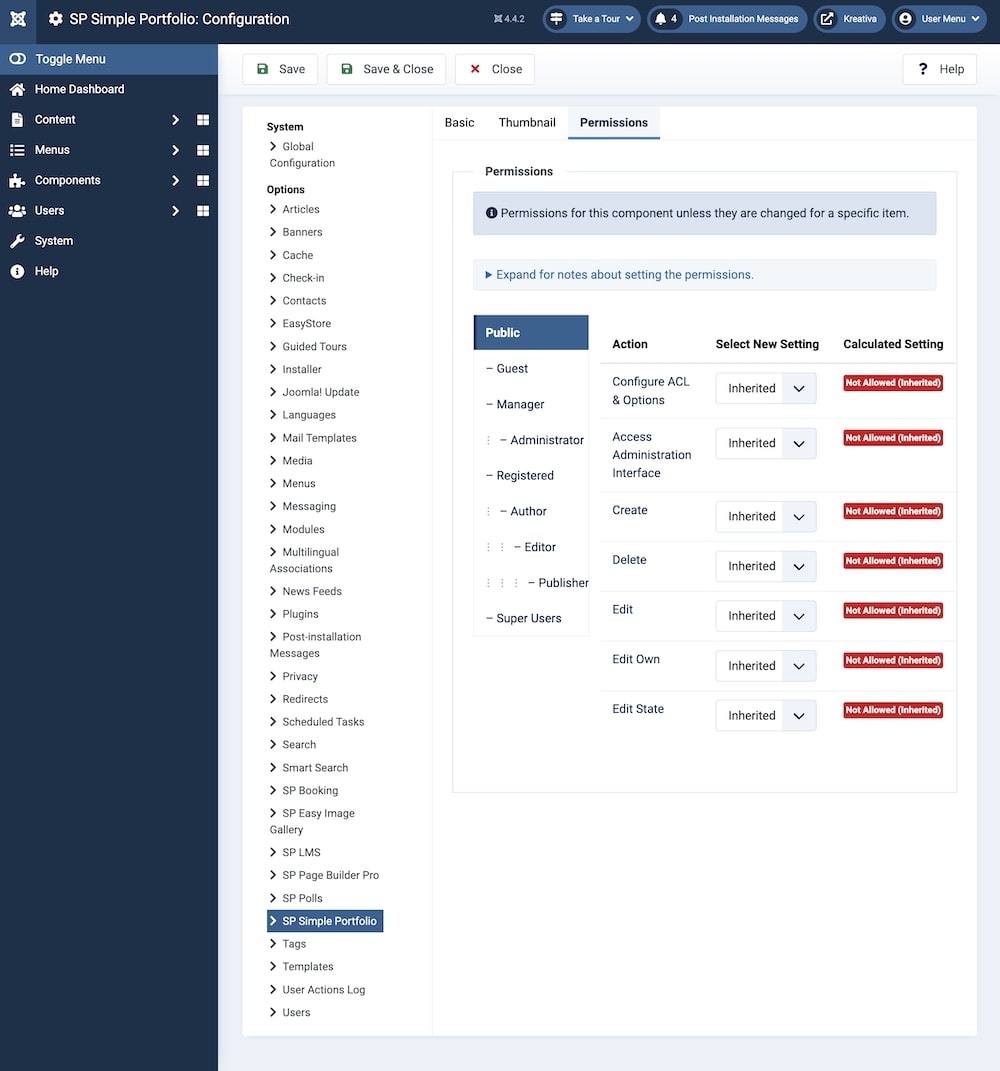This screenshot has width=1000, height=1071.
Task: Expand notes about setting the permissions
Action: 619,275
